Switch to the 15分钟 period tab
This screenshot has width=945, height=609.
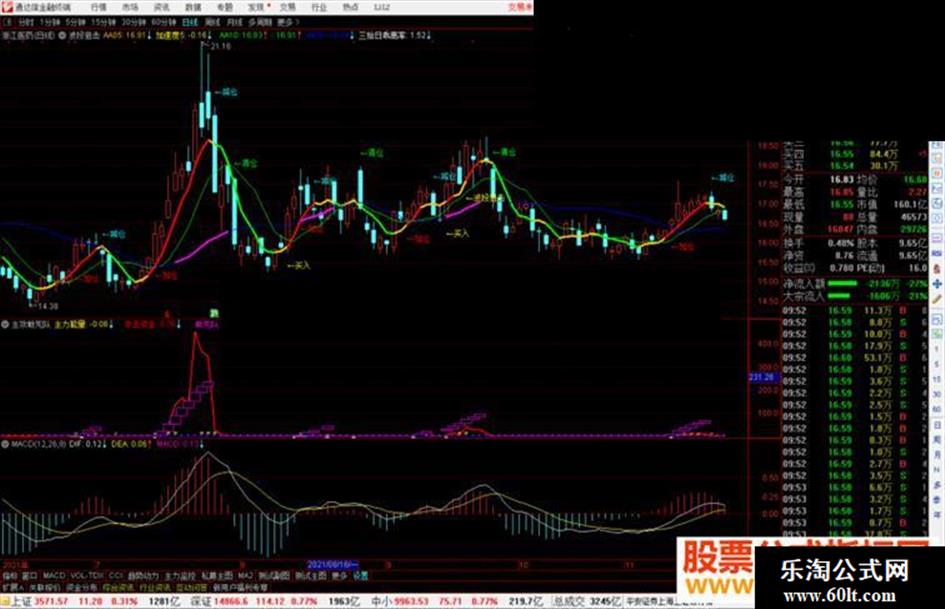(x=103, y=22)
